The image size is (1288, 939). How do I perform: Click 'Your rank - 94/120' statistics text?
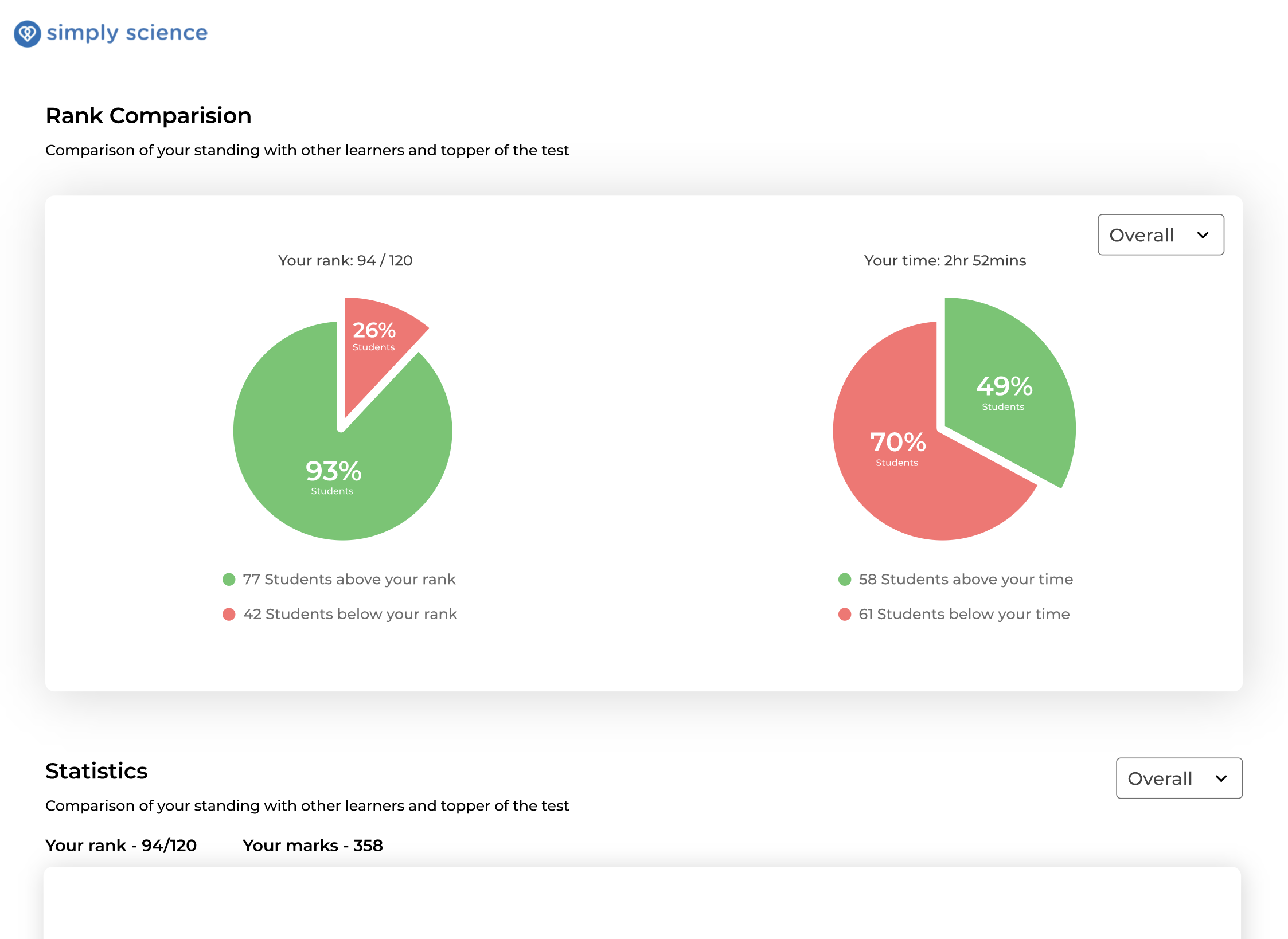(121, 845)
